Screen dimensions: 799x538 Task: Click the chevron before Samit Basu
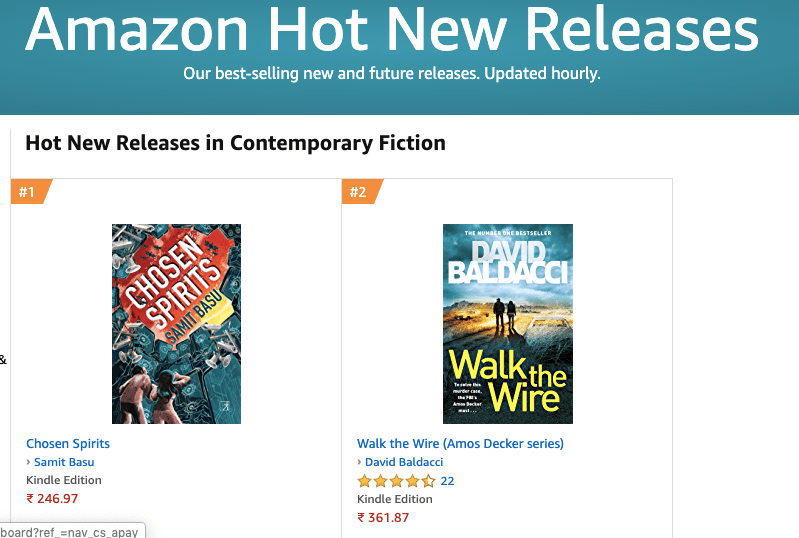point(29,463)
